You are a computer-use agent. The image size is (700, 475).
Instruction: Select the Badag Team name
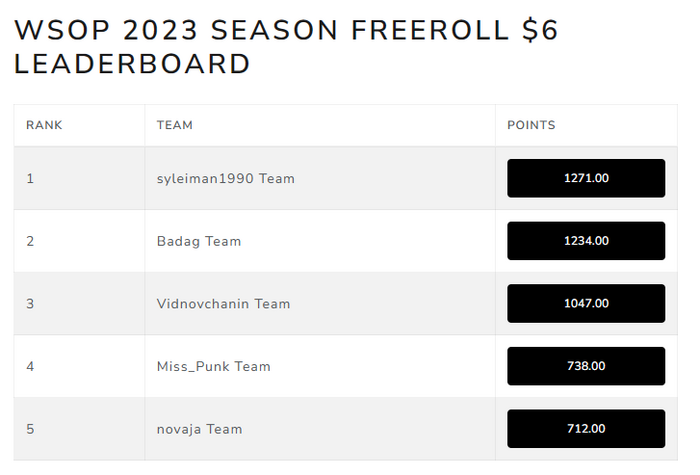coord(199,241)
